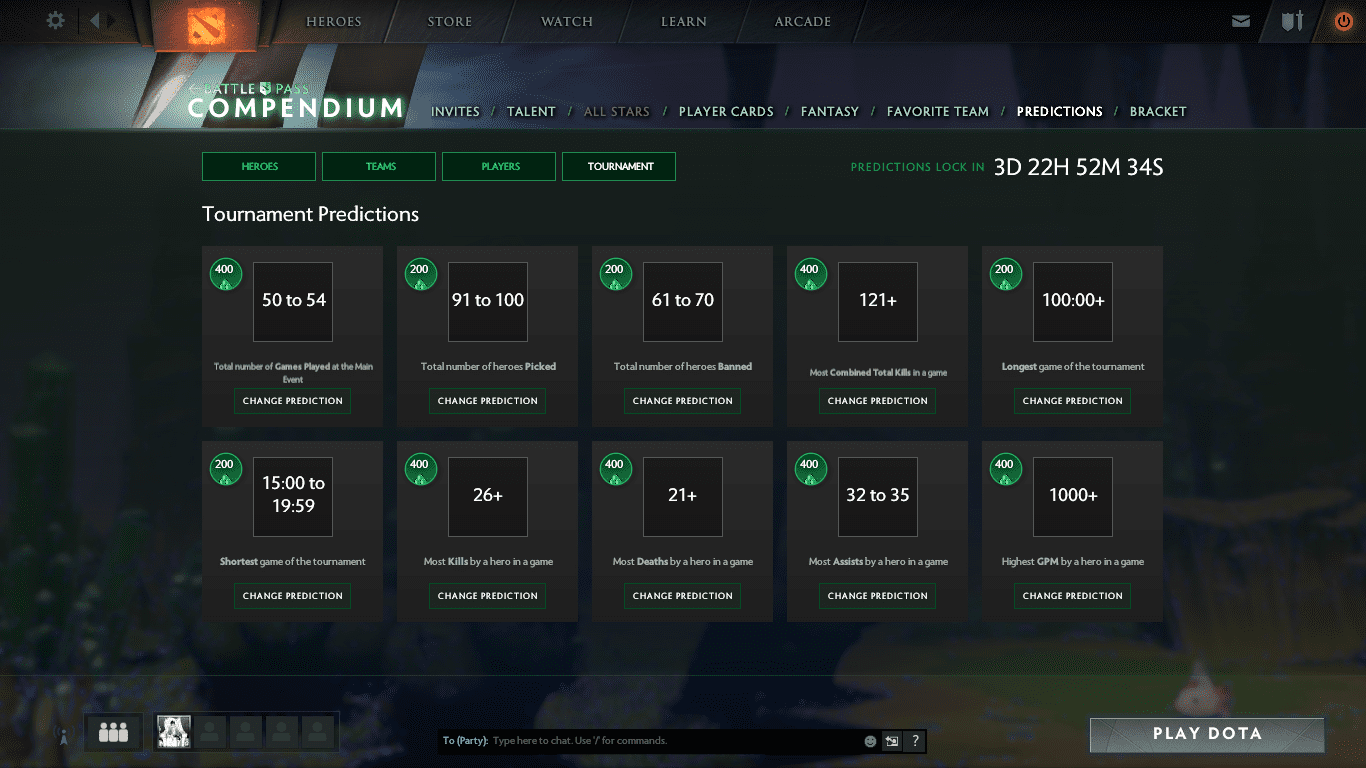Viewport: 1366px width, 768px height.
Task: Open the emoticon smiley picker in chat
Action: (870, 741)
